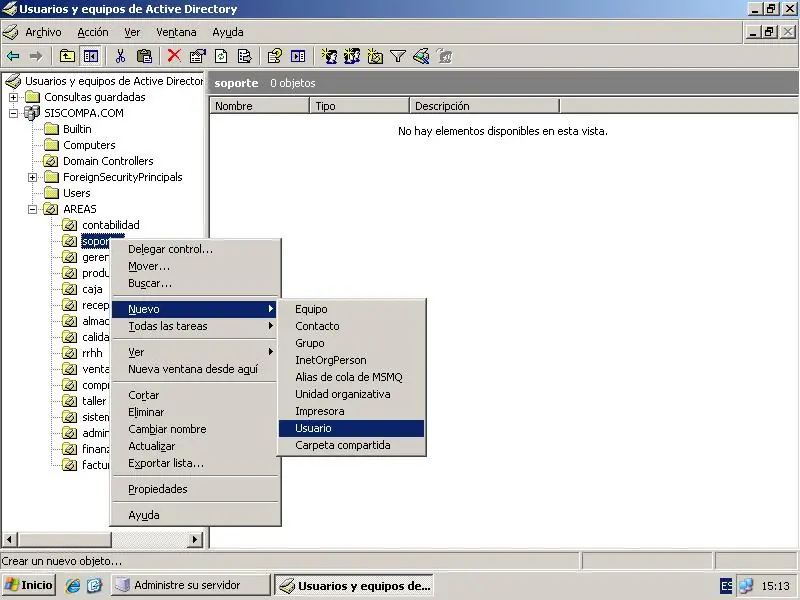
Task: Select the Computers tree item
Action: tap(89, 145)
